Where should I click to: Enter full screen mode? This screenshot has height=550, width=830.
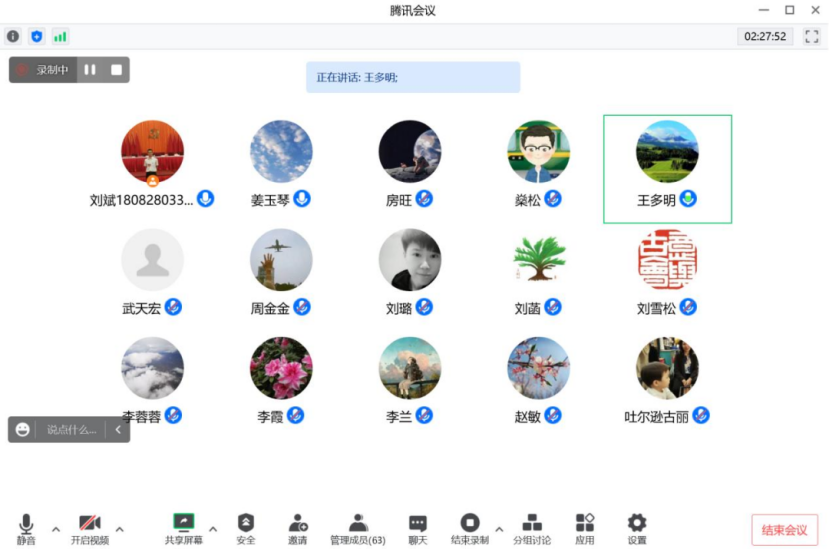(x=811, y=36)
